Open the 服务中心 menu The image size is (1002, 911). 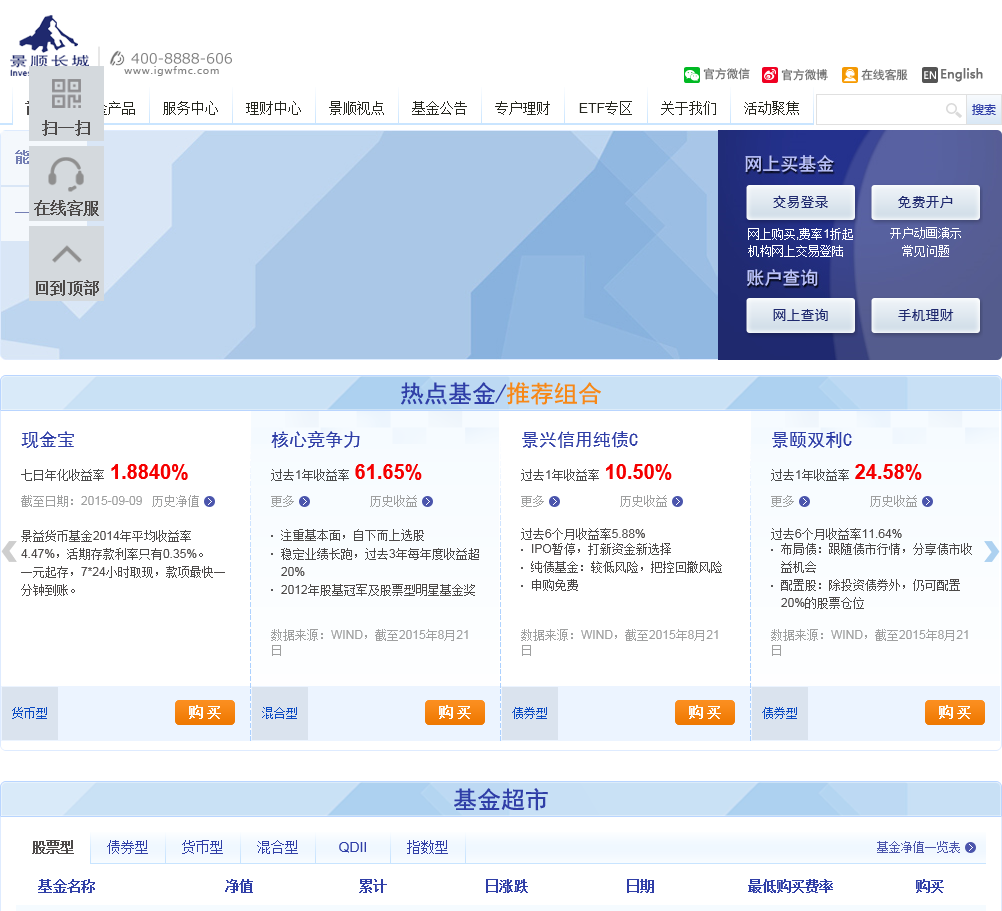click(x=190, y=108)
